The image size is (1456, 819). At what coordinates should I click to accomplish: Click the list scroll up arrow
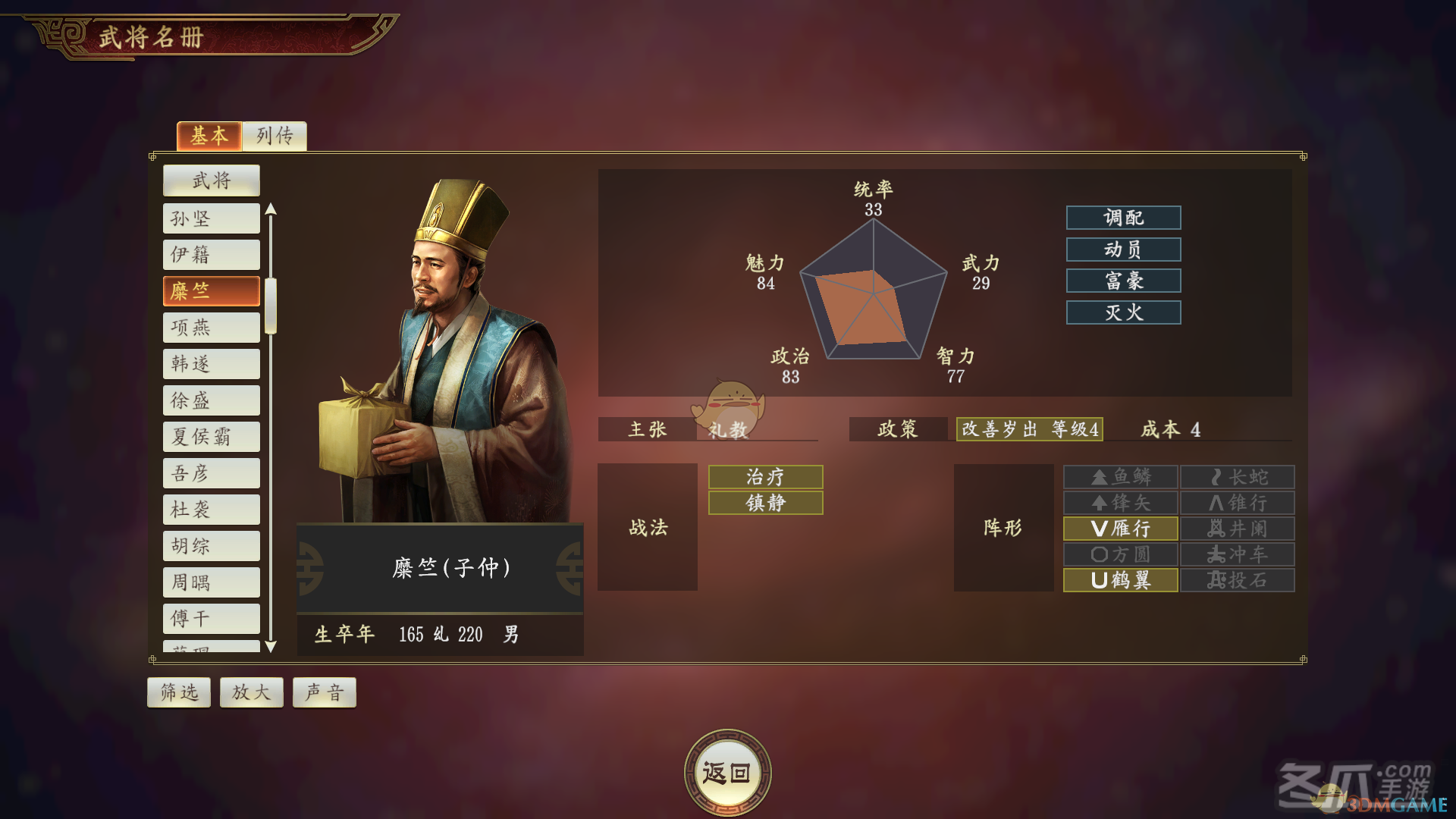271,209
